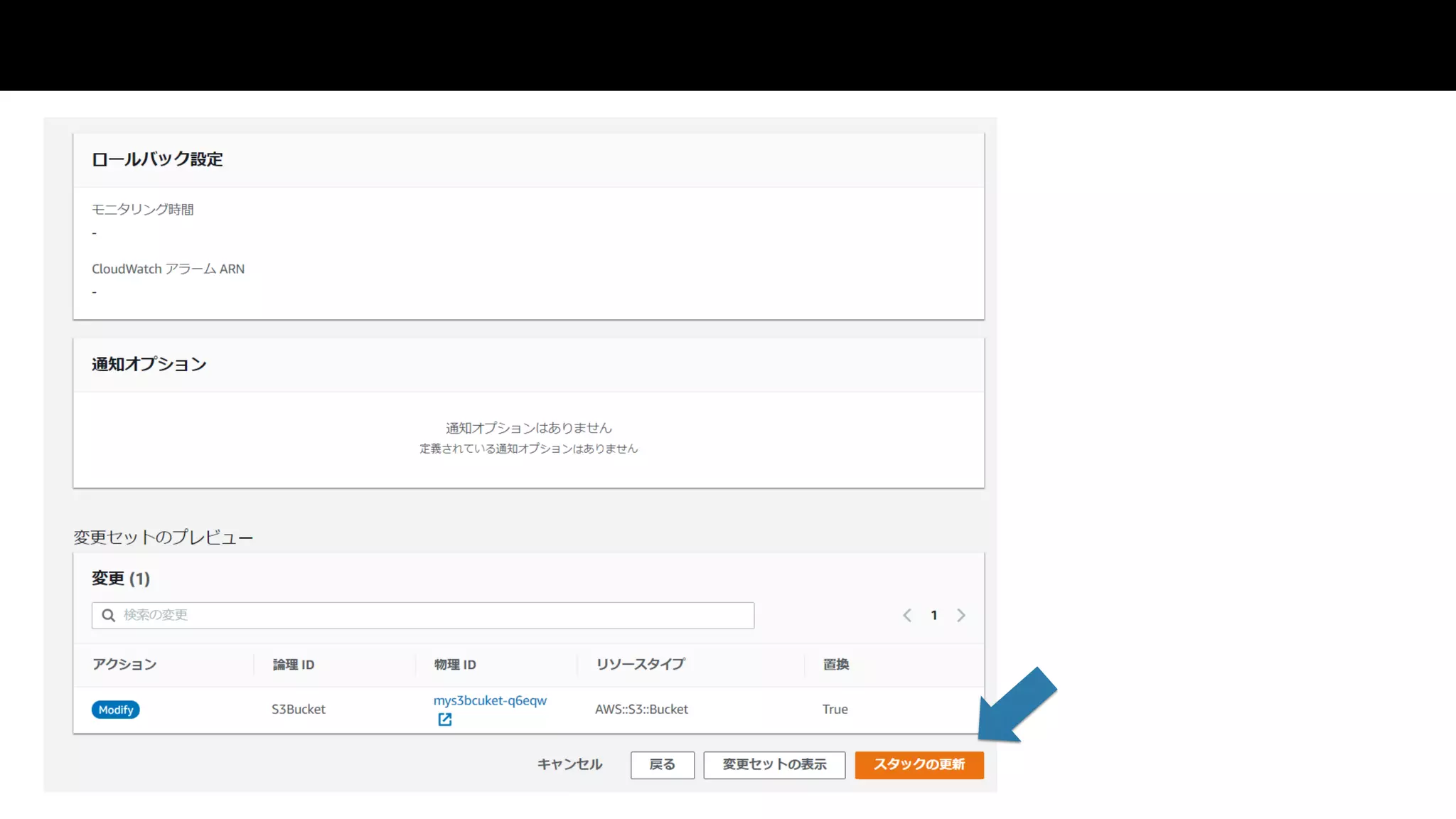Image resolution: width=1456 pixels, height=819 pixels.
Task: Go to next page with right chevron
Action: click(x=960, y=616)
